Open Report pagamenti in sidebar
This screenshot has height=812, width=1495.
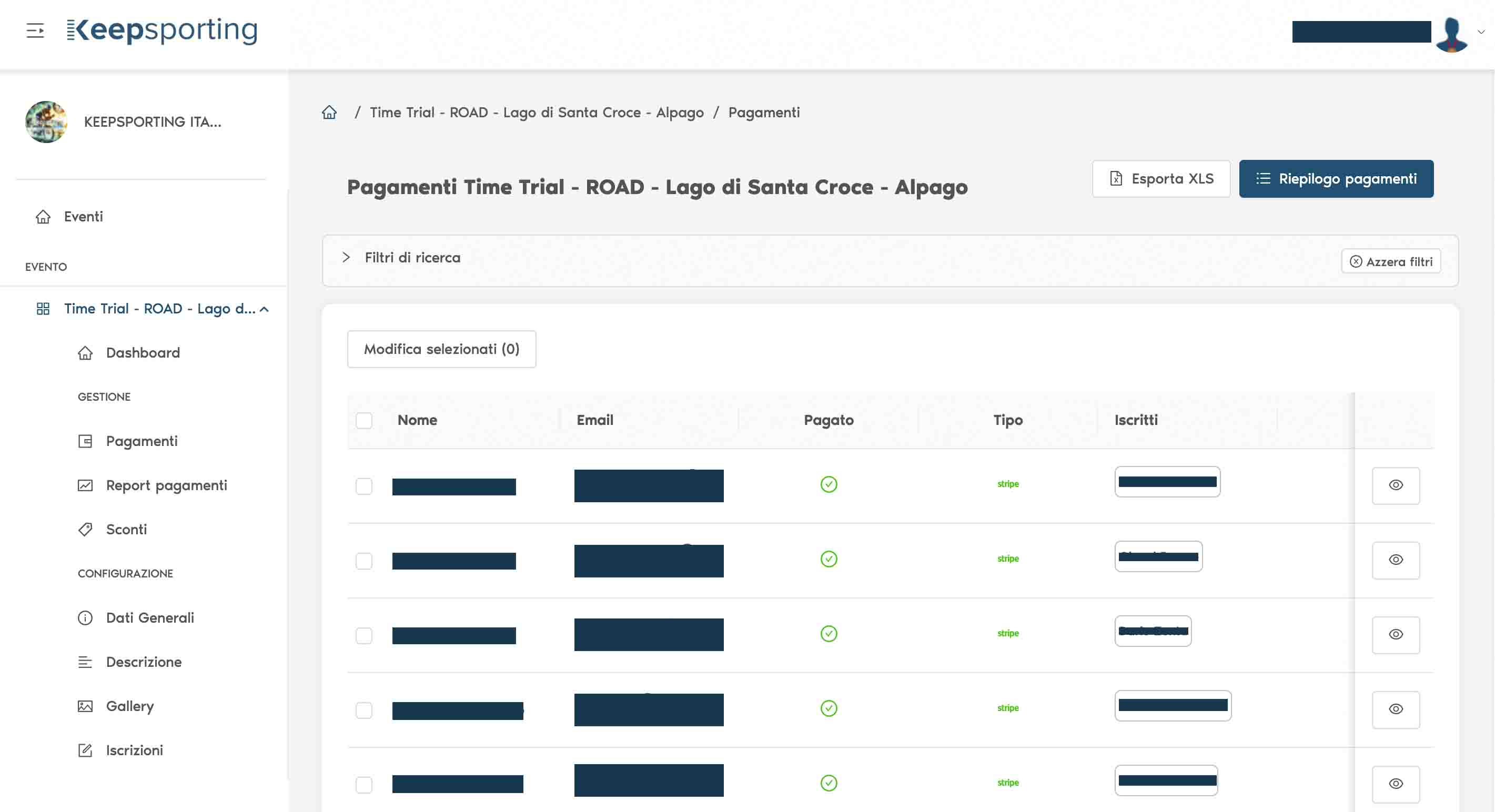[166, 485]
